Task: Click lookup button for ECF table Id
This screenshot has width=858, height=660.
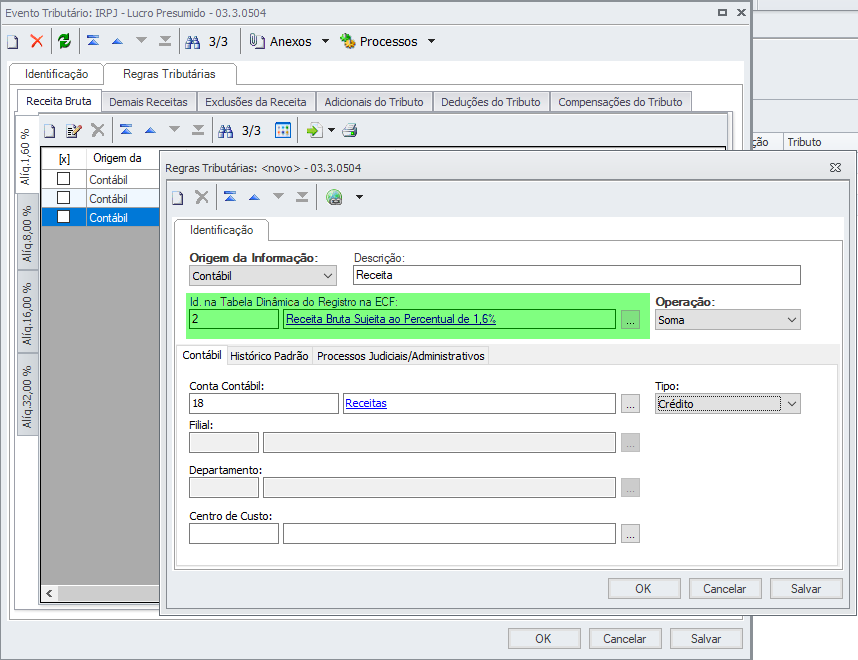Action: [x=630, y=320]
